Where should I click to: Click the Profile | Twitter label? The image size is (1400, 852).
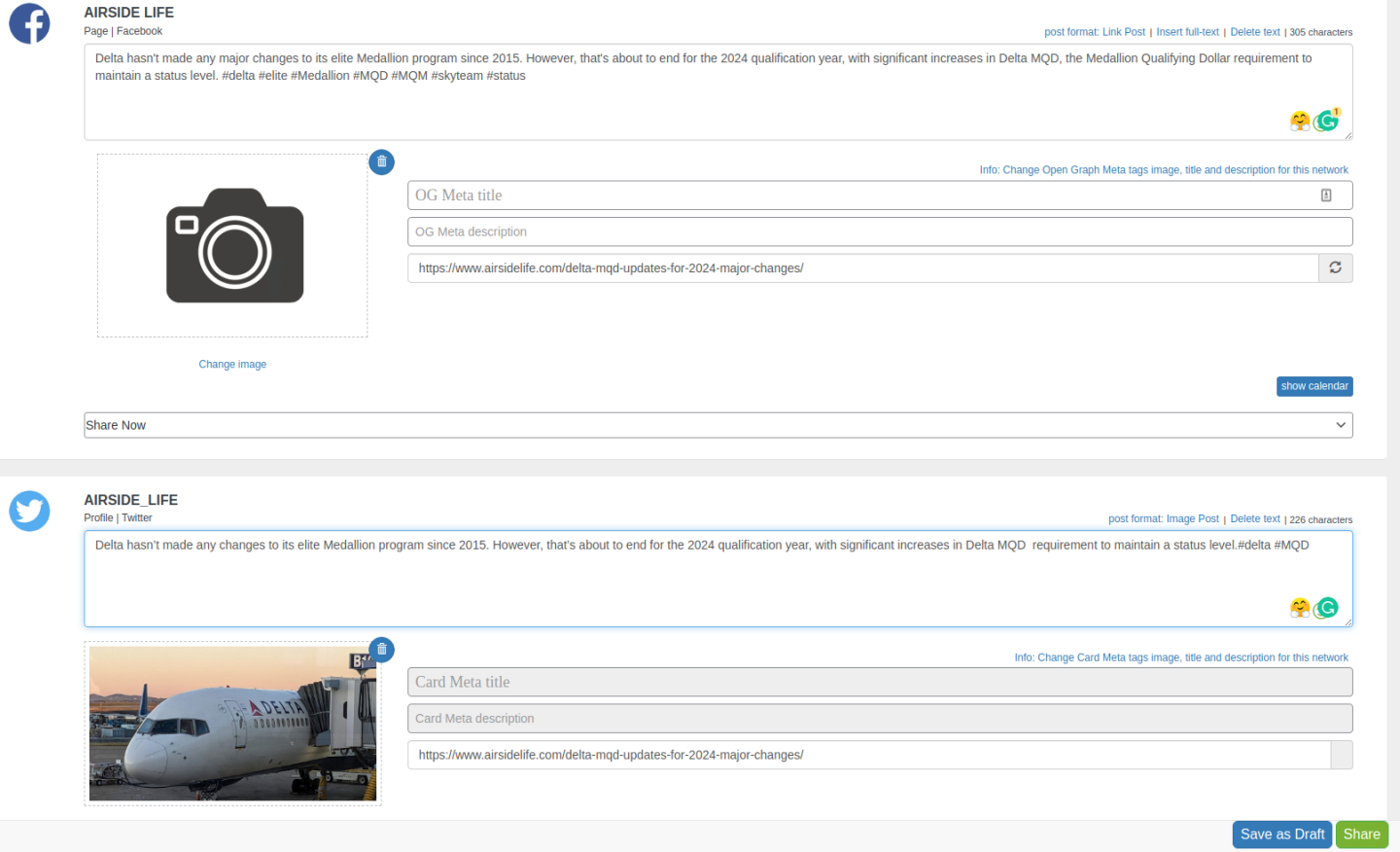click(118, 518)
